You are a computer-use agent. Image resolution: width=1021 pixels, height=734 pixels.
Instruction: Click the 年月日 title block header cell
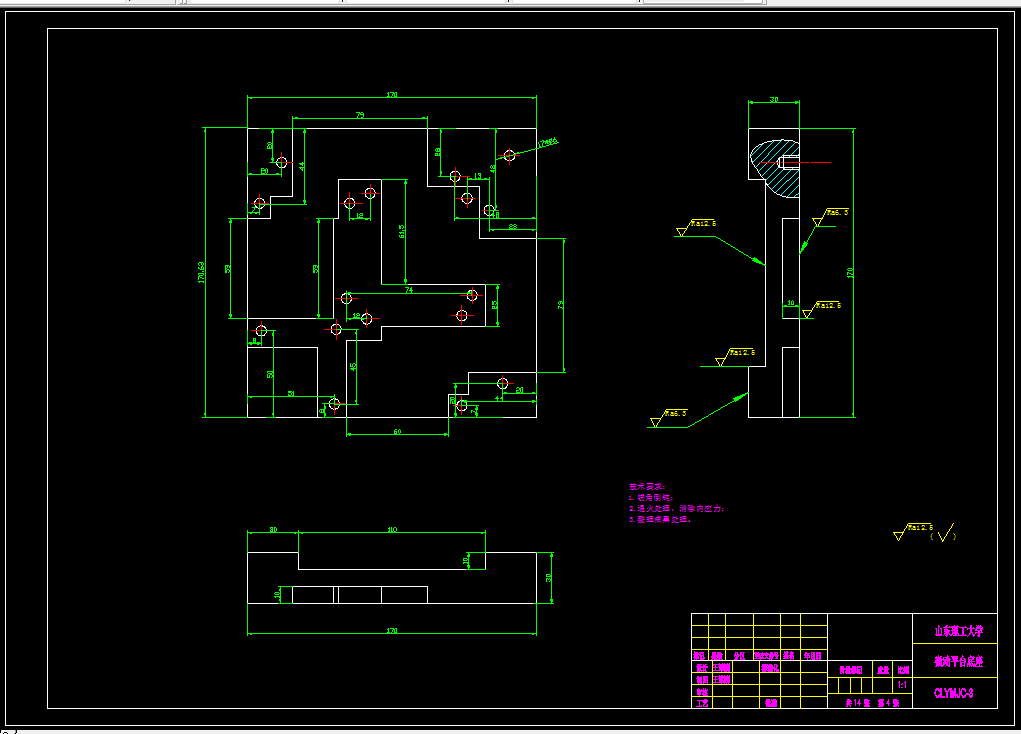812,656
